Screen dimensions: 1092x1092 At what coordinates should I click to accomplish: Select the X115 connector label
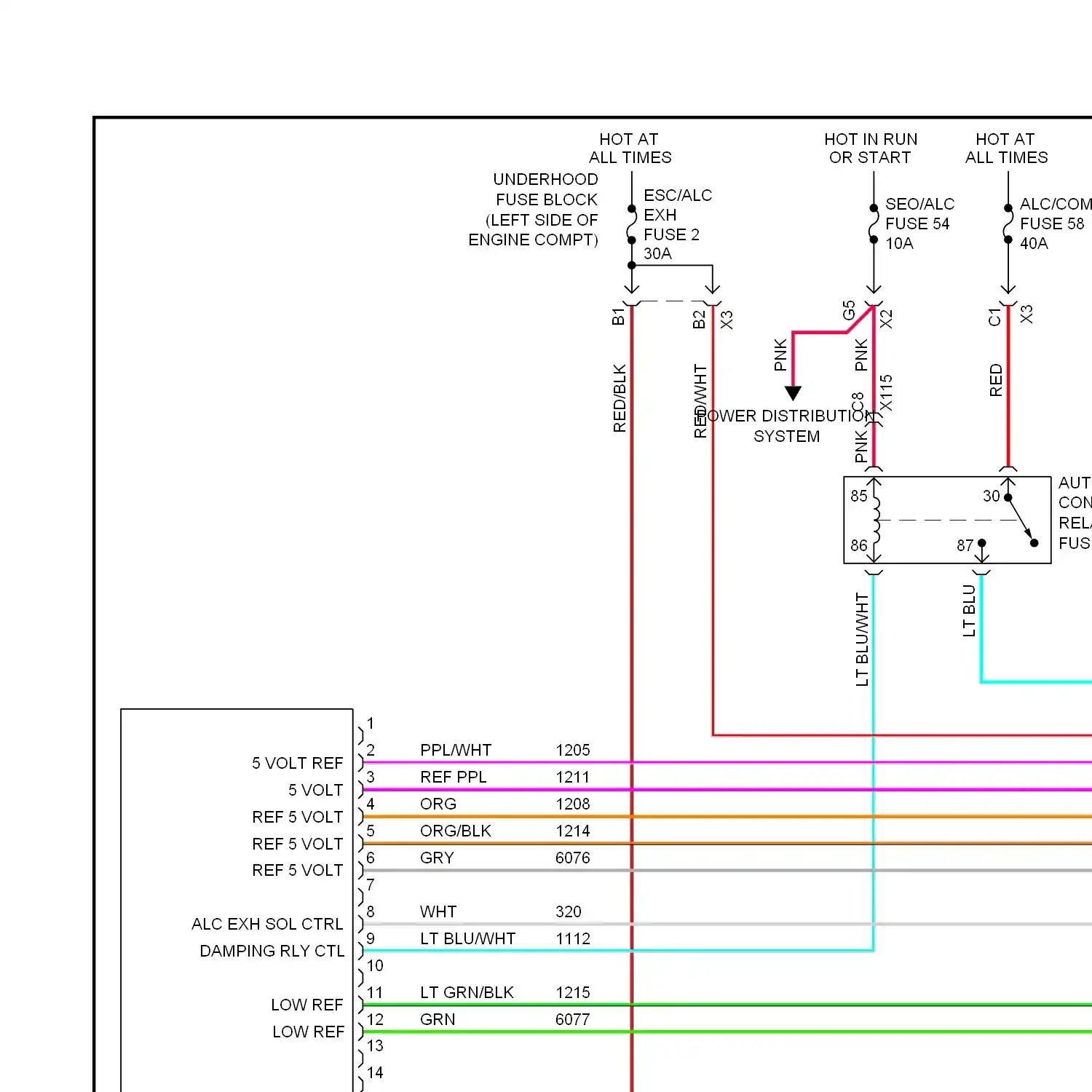coord(886,393)
